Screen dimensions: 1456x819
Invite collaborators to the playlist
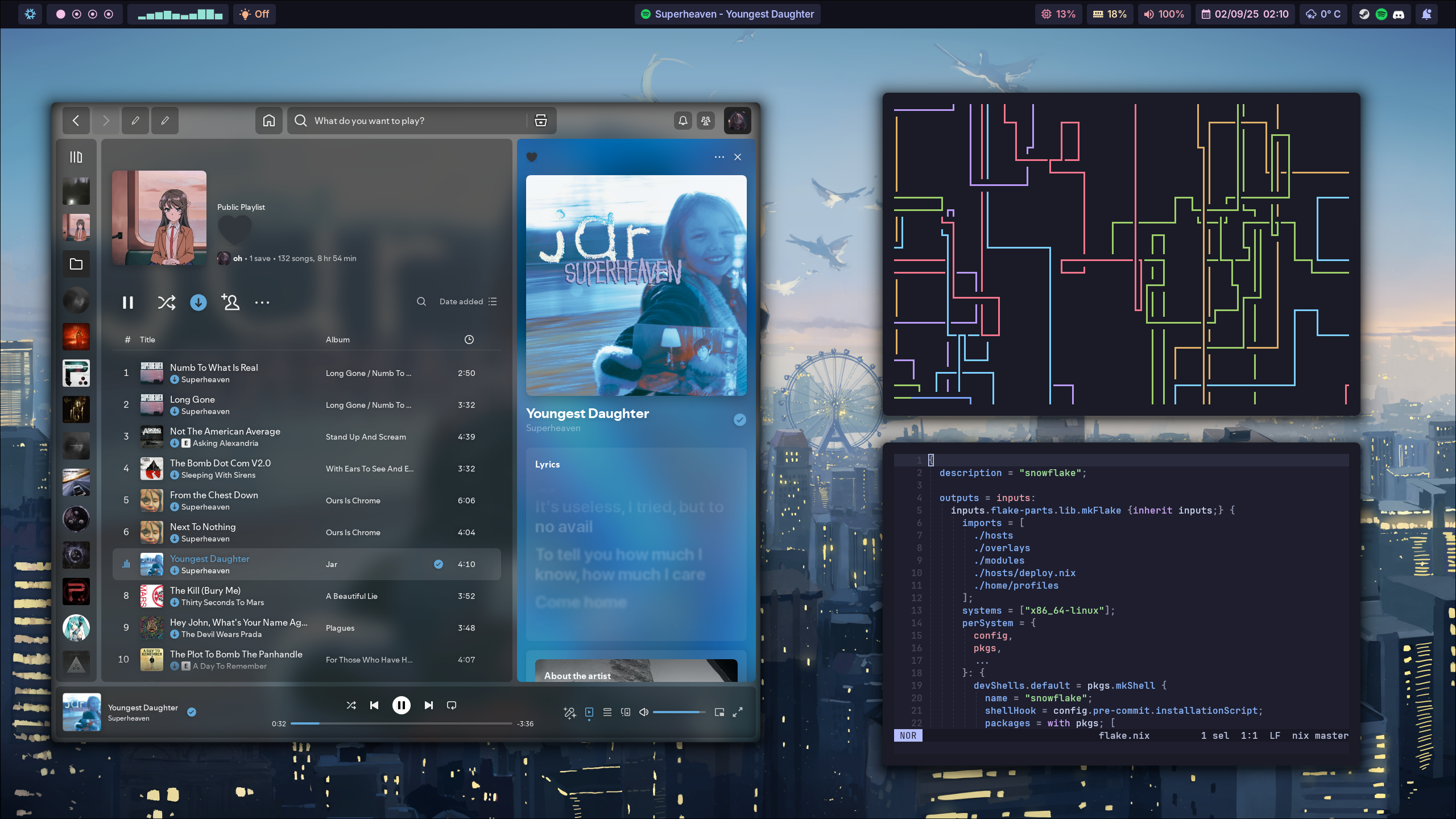coord(230,302)
